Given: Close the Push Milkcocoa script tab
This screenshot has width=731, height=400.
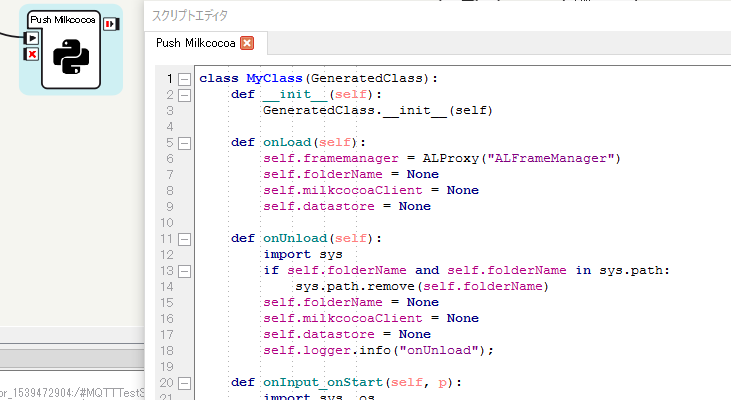Looking at the screenshot, I should (x=248, y=43).
